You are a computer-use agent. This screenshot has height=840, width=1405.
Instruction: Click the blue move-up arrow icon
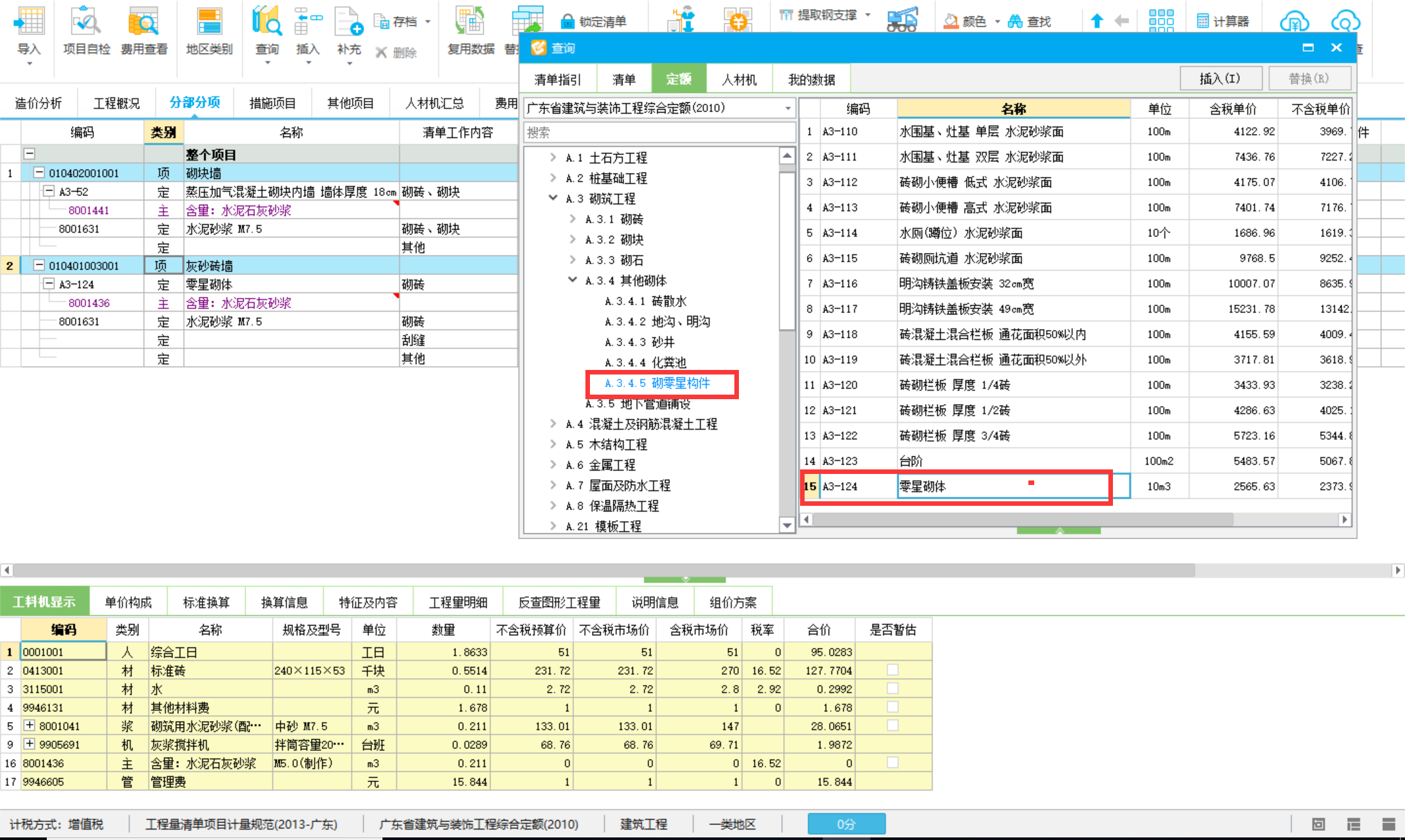coord(1097,21)
